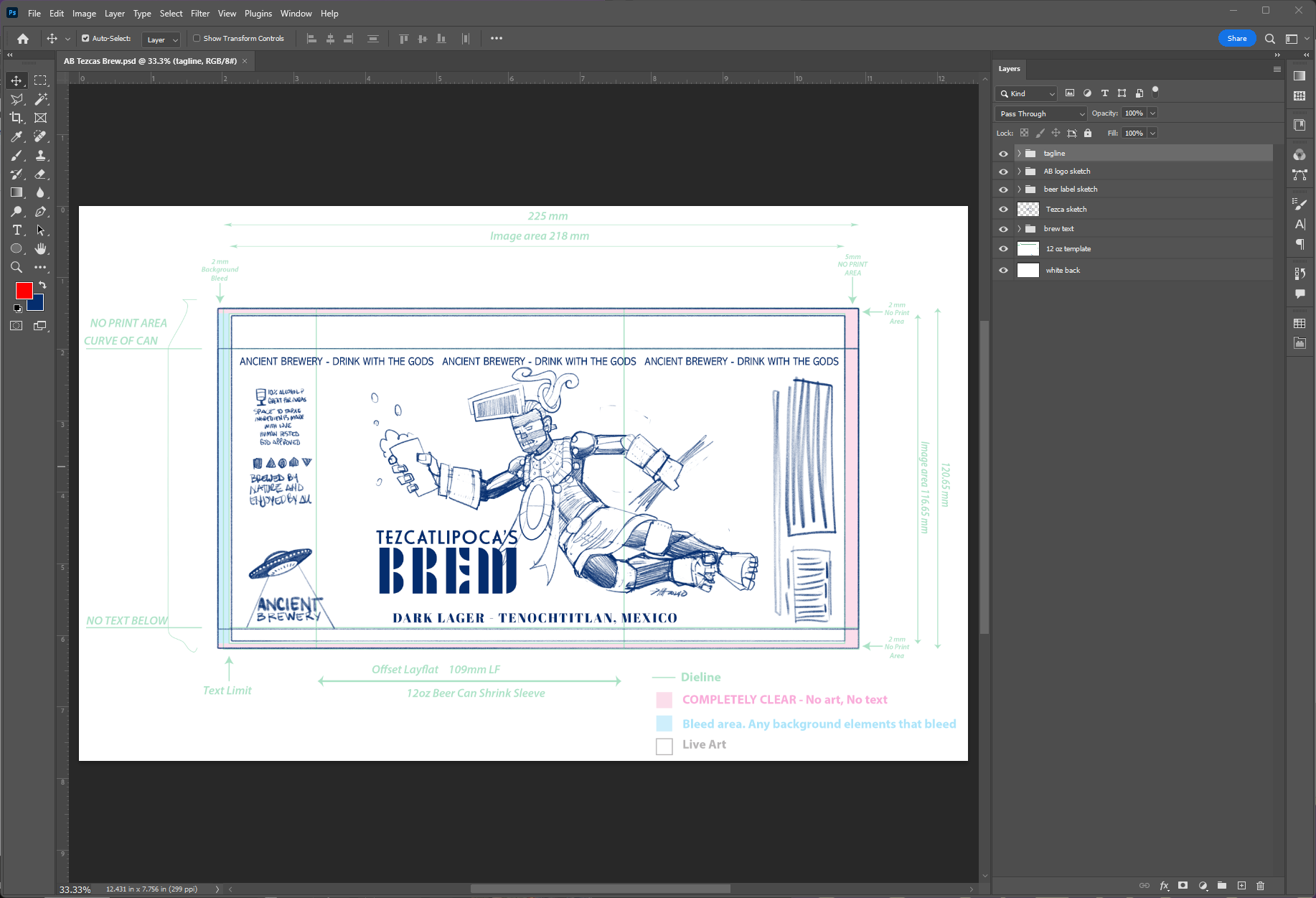Select the Path Selection tool
This screenshot has width=1316, height=898.
(x=40, y=230)
